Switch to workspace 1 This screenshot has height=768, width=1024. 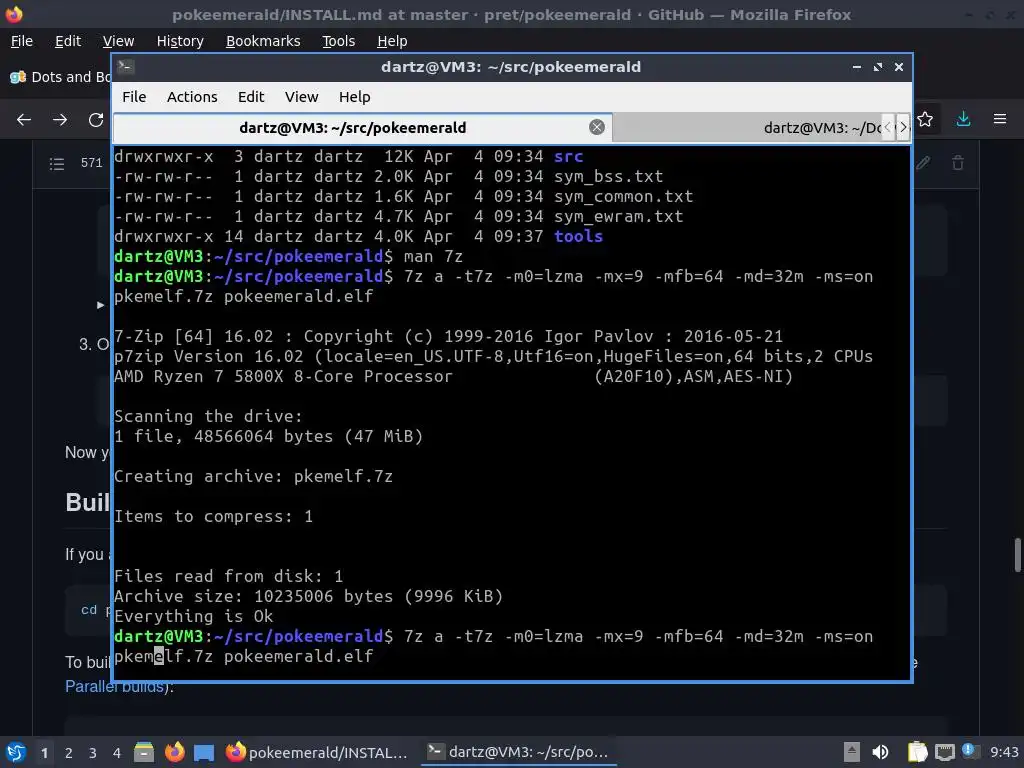point(44,753)
